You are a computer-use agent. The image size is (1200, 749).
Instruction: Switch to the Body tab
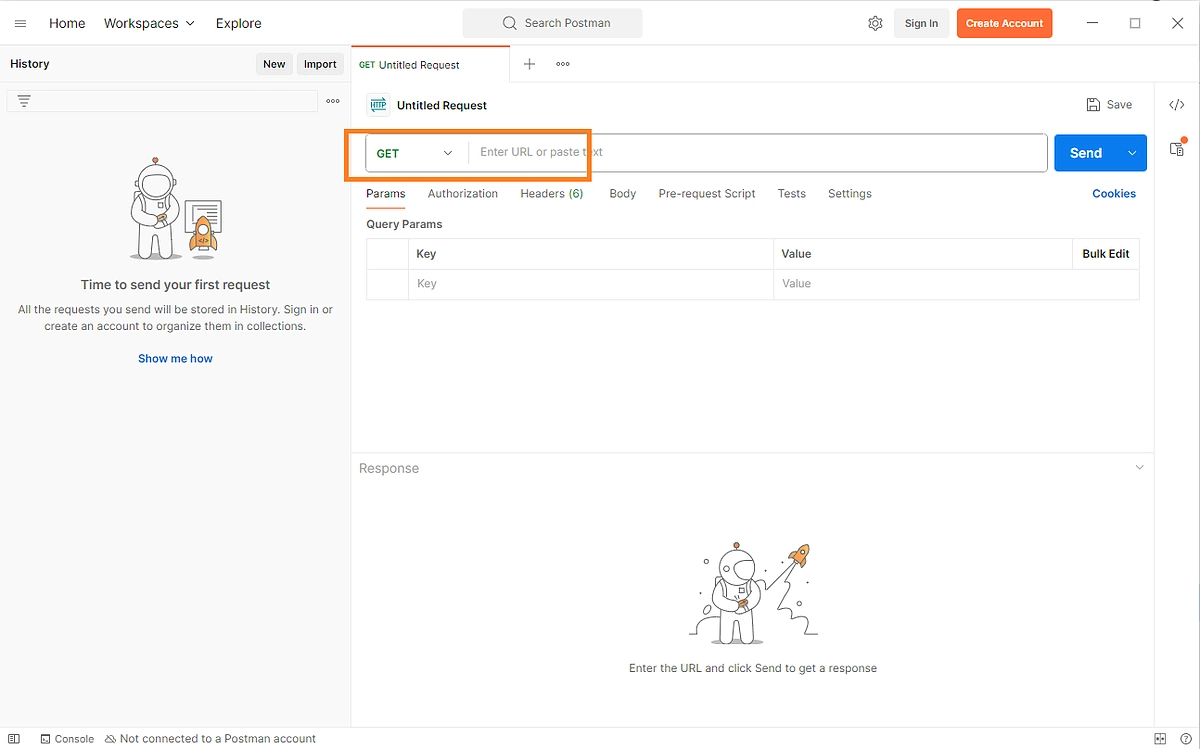[x=623, y=194]
